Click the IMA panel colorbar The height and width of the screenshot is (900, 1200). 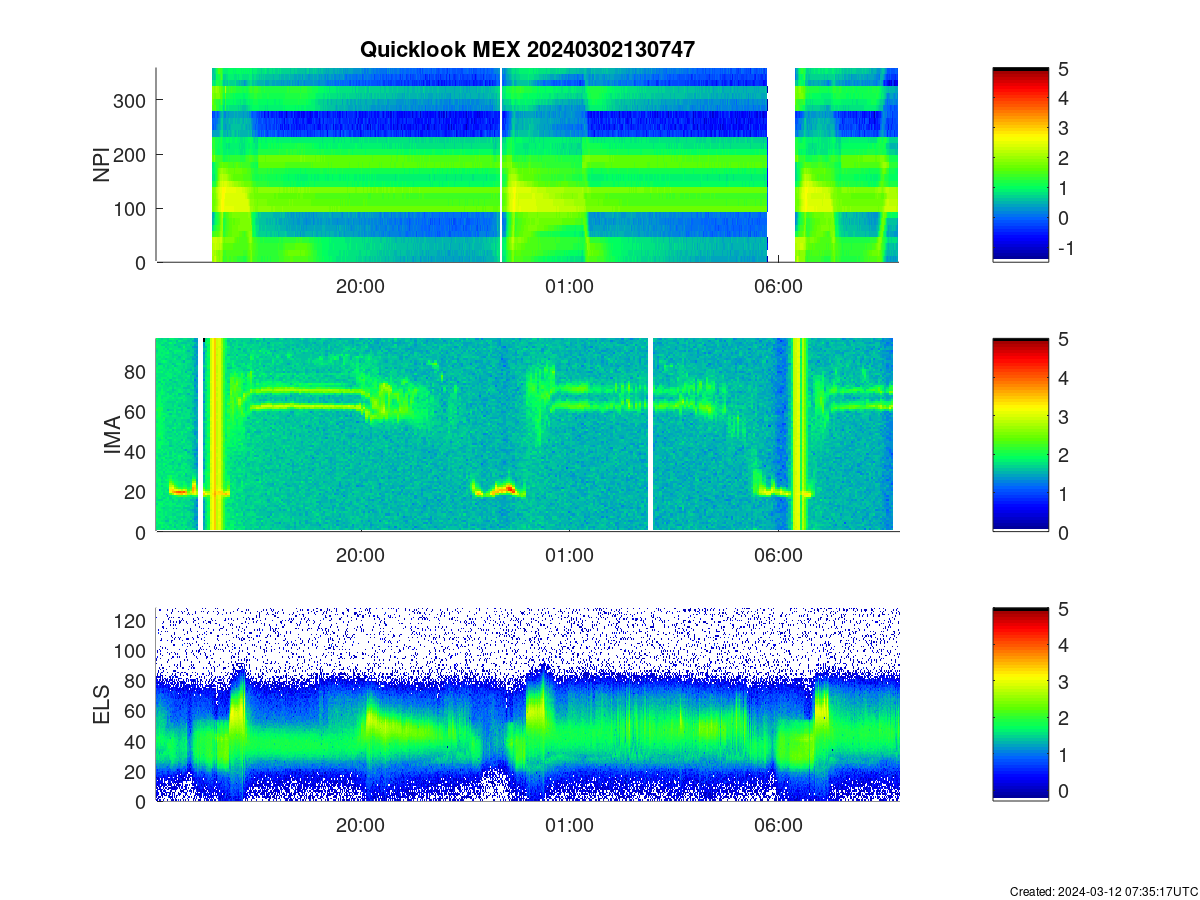[x=1020, y=435]
